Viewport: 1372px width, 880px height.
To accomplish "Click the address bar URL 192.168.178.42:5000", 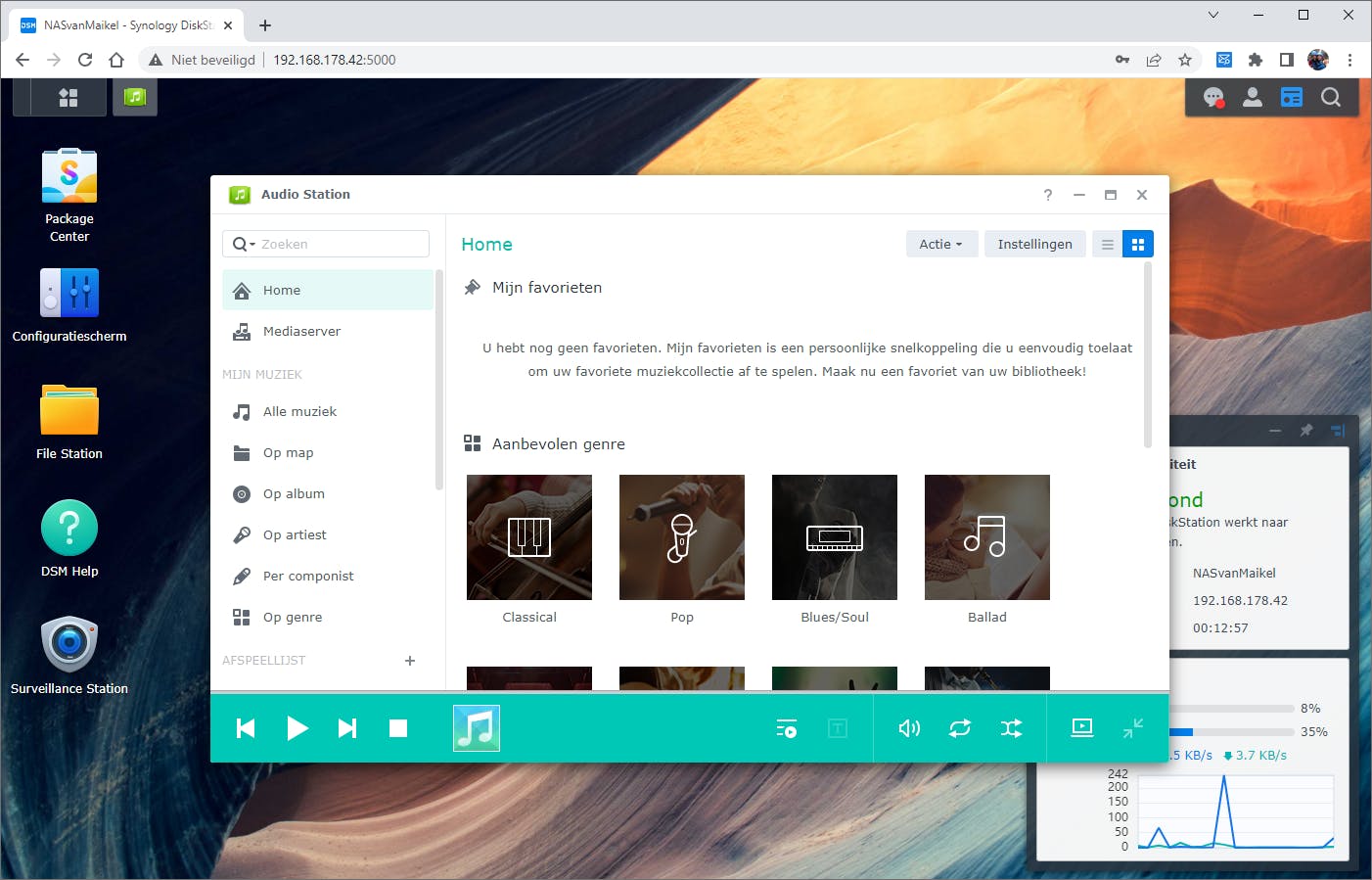I will point(335,60).
